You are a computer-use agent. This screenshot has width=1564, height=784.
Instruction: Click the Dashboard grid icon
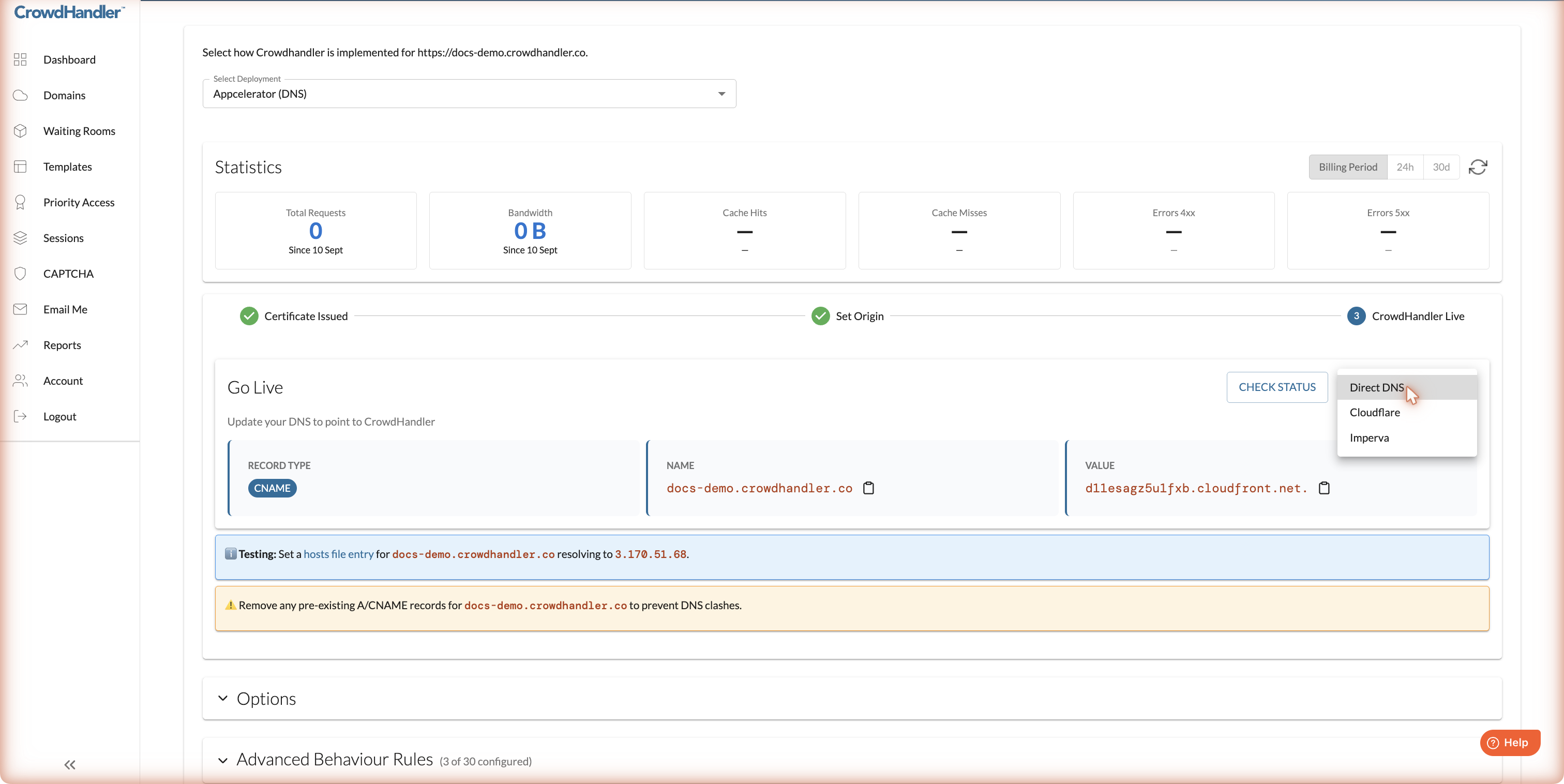(x=20, y=59)
